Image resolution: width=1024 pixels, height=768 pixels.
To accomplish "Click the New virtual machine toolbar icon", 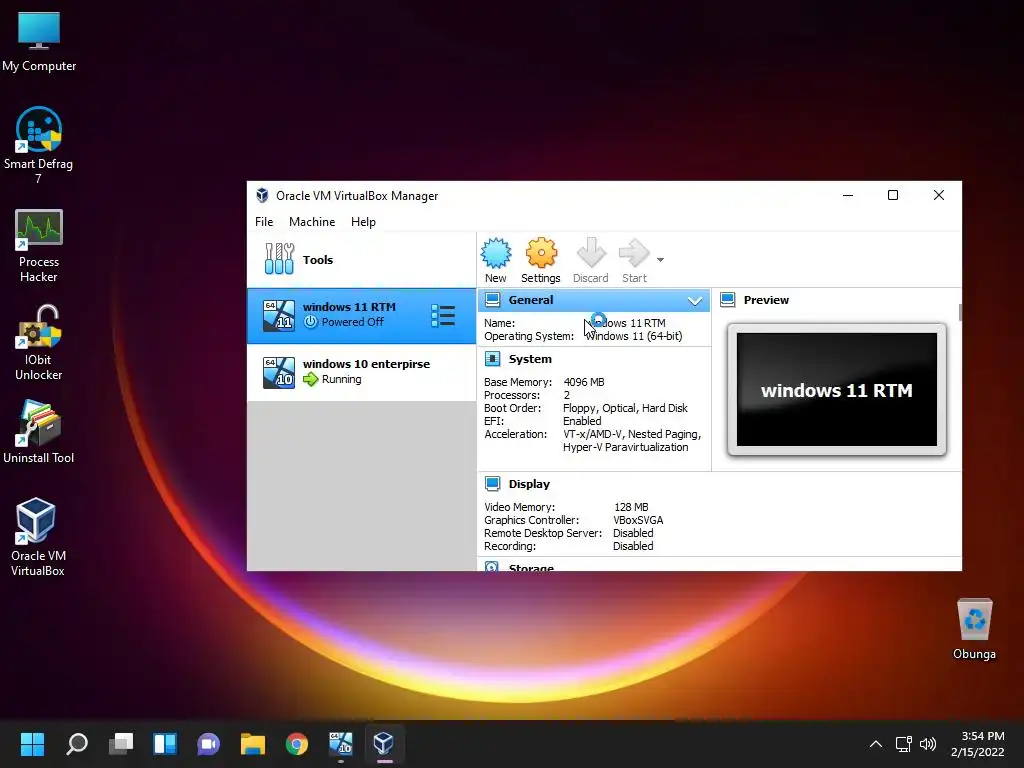I will tap(496, 260).
